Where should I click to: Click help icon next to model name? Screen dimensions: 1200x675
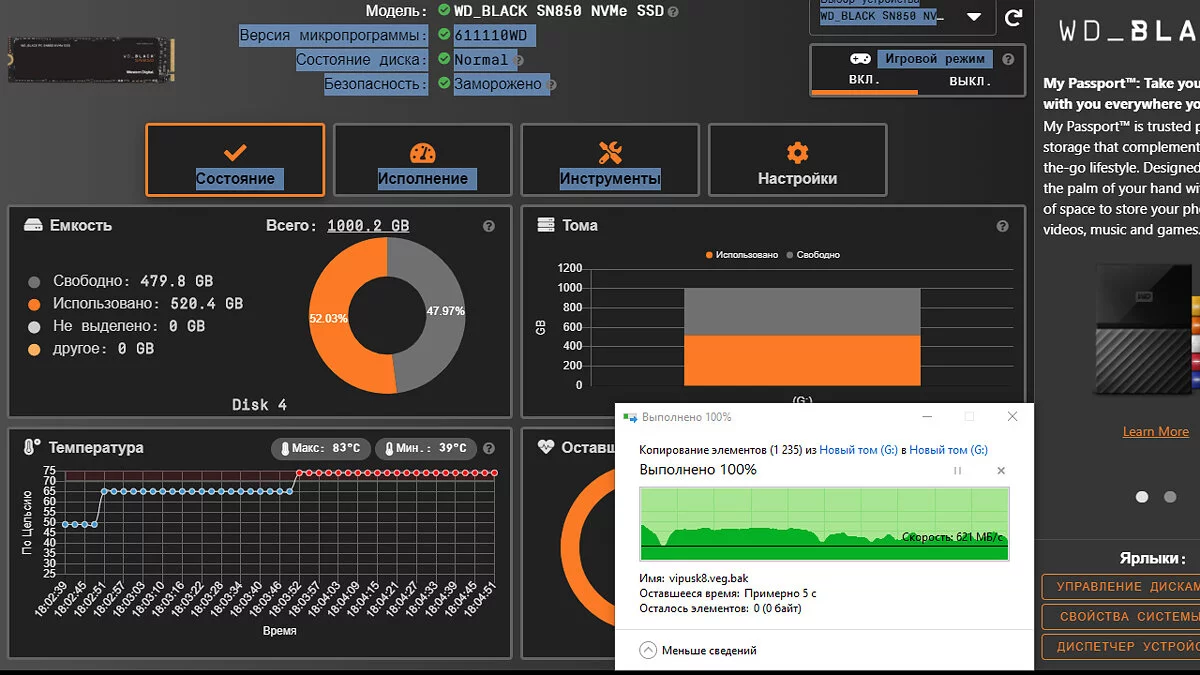(x=673, y=12)
